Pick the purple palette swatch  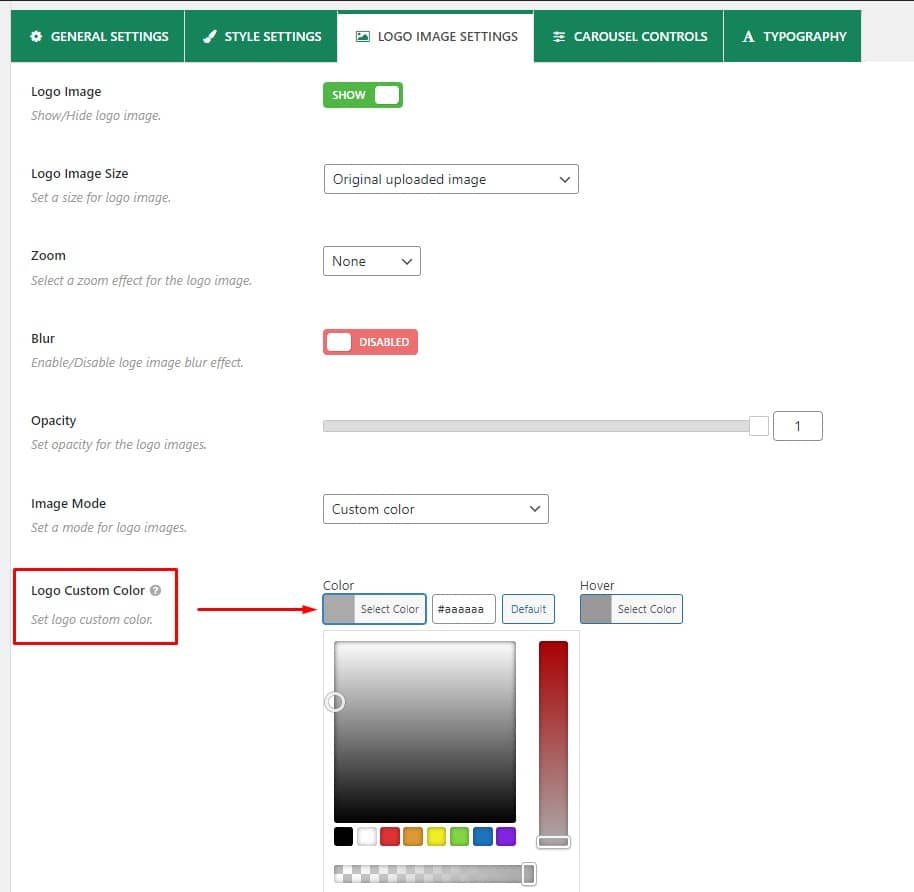pyautogui.click(x=506, y=836)
